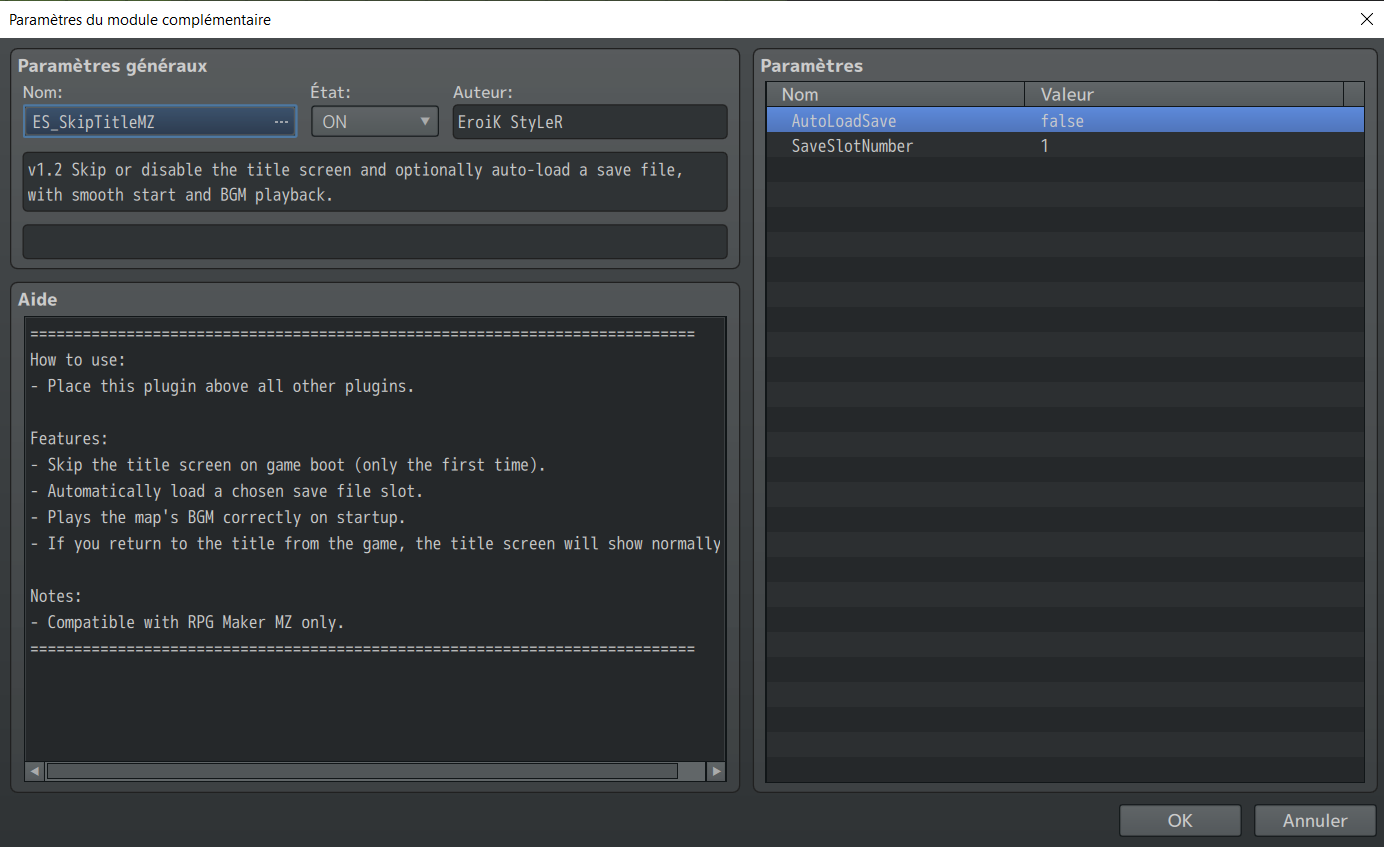This screenshot has width=1384, height=847.
Task: Click the help scrollbar right arrow
Action: point(716,771)
